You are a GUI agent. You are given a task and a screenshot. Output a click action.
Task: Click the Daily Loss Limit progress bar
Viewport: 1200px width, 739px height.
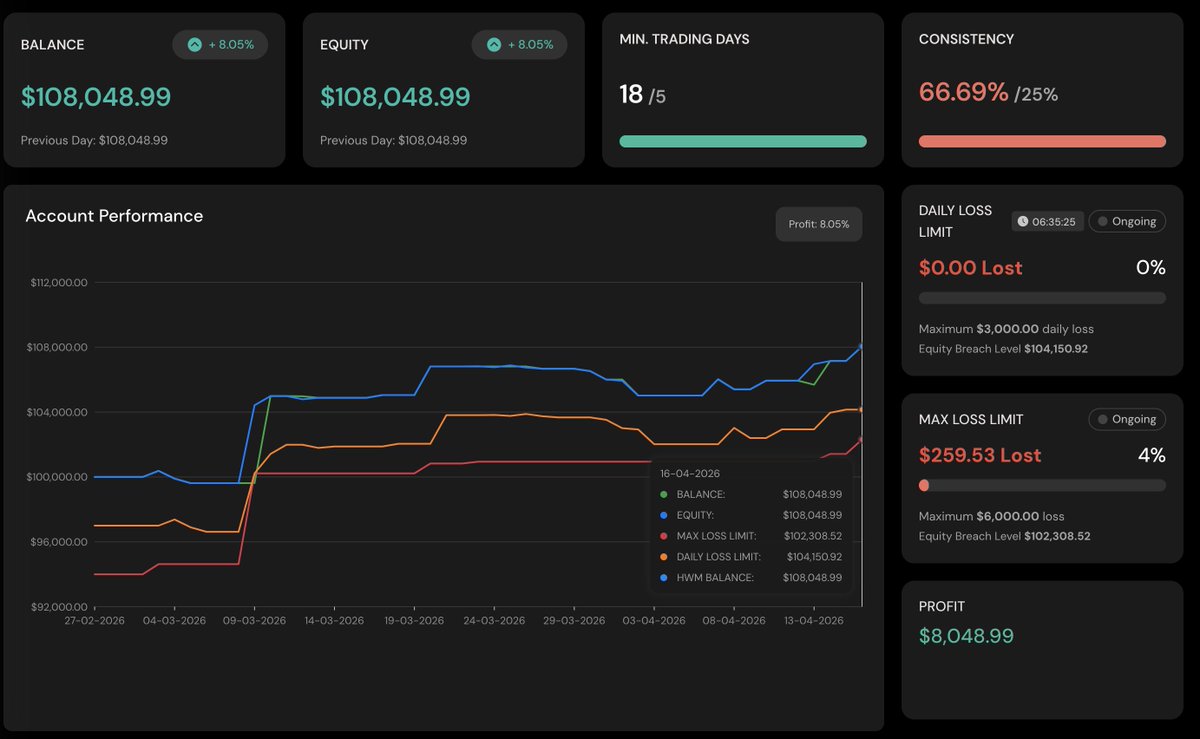point(1042,298)
